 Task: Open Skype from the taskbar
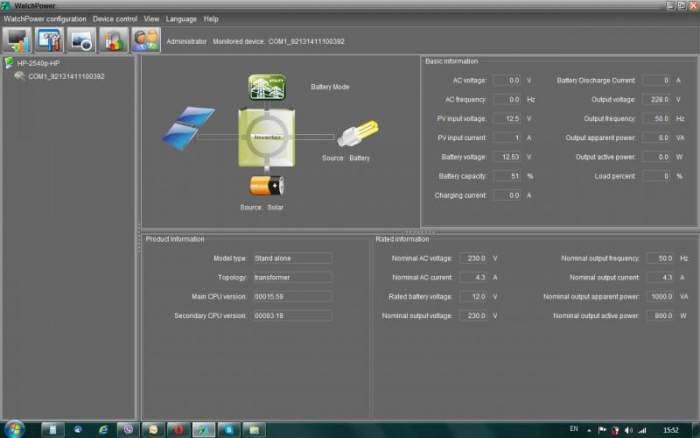229,430
